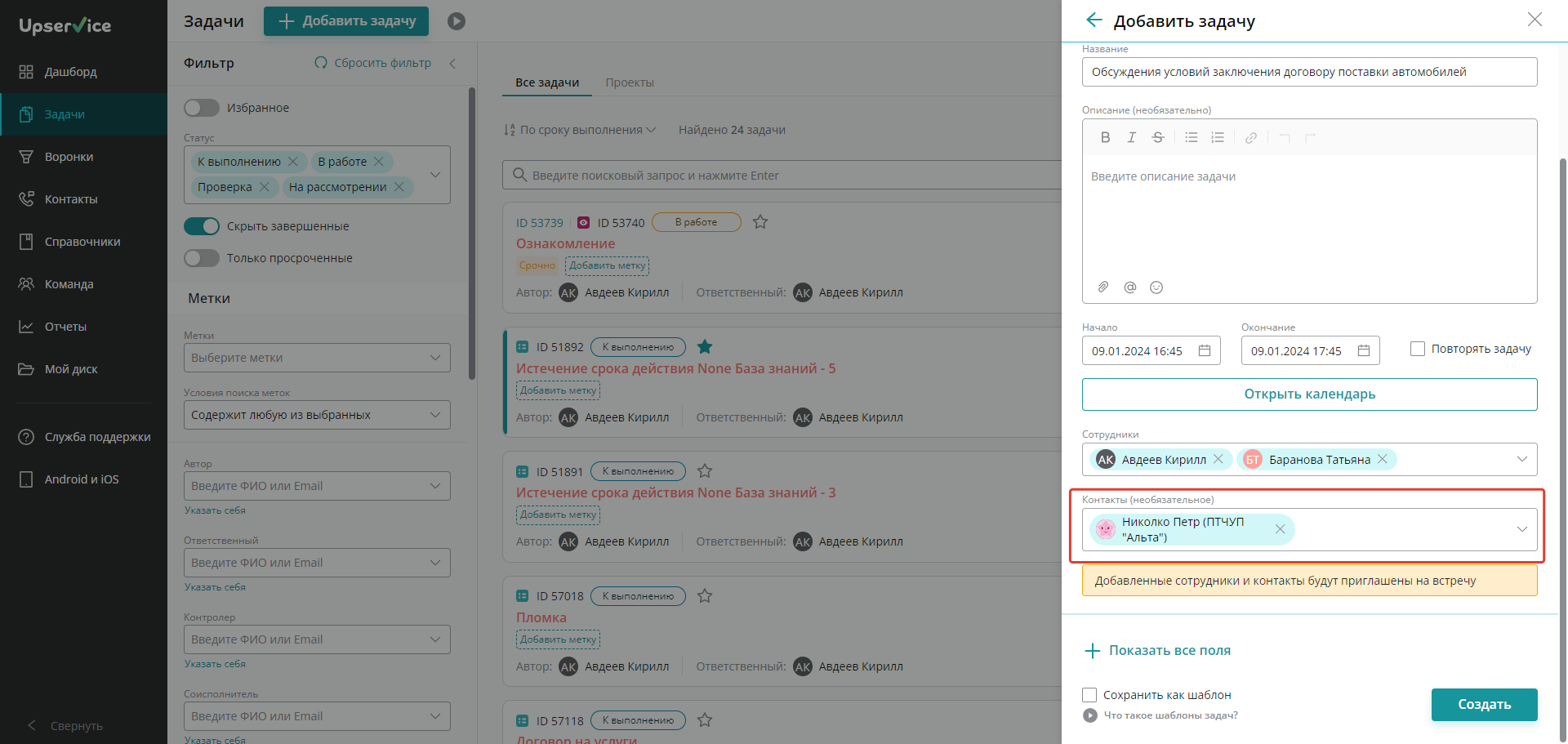The width and height of the screenshot is (1568, 744).
Task: Check Сохранить как шаблон checkbox
Action: (x=1089, y=695)
